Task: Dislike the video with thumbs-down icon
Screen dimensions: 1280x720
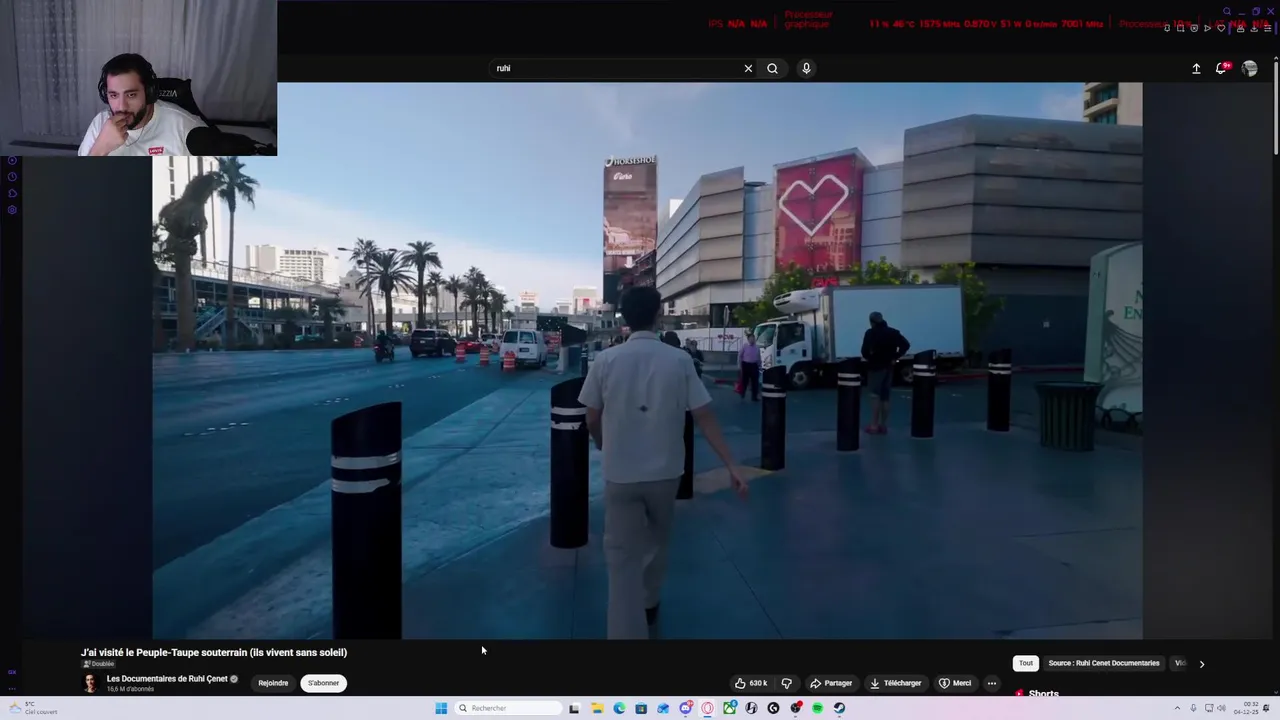Action: pyautogui.click(x=787, y=683)
